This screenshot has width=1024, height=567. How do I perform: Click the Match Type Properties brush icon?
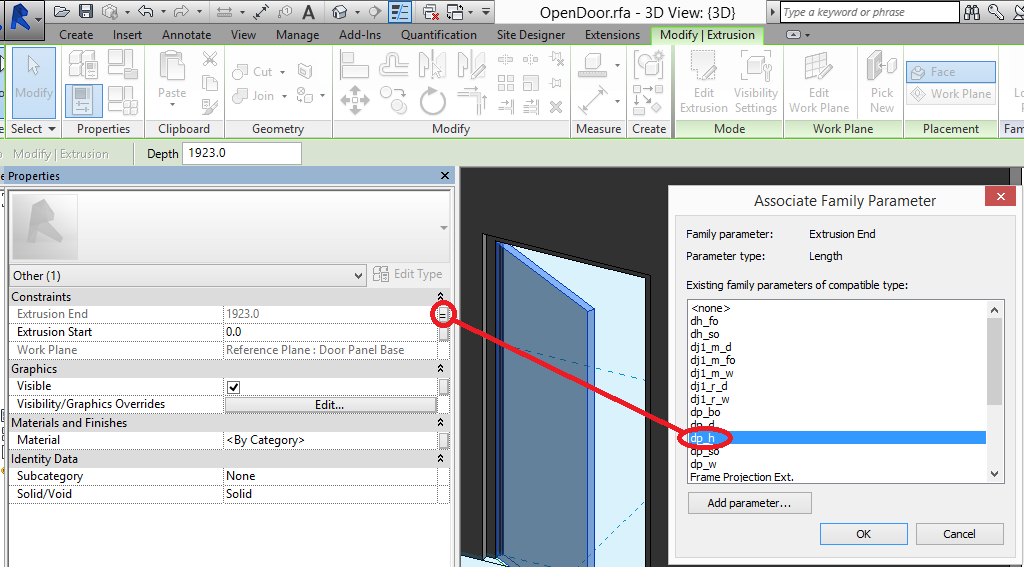pos(210,106)
